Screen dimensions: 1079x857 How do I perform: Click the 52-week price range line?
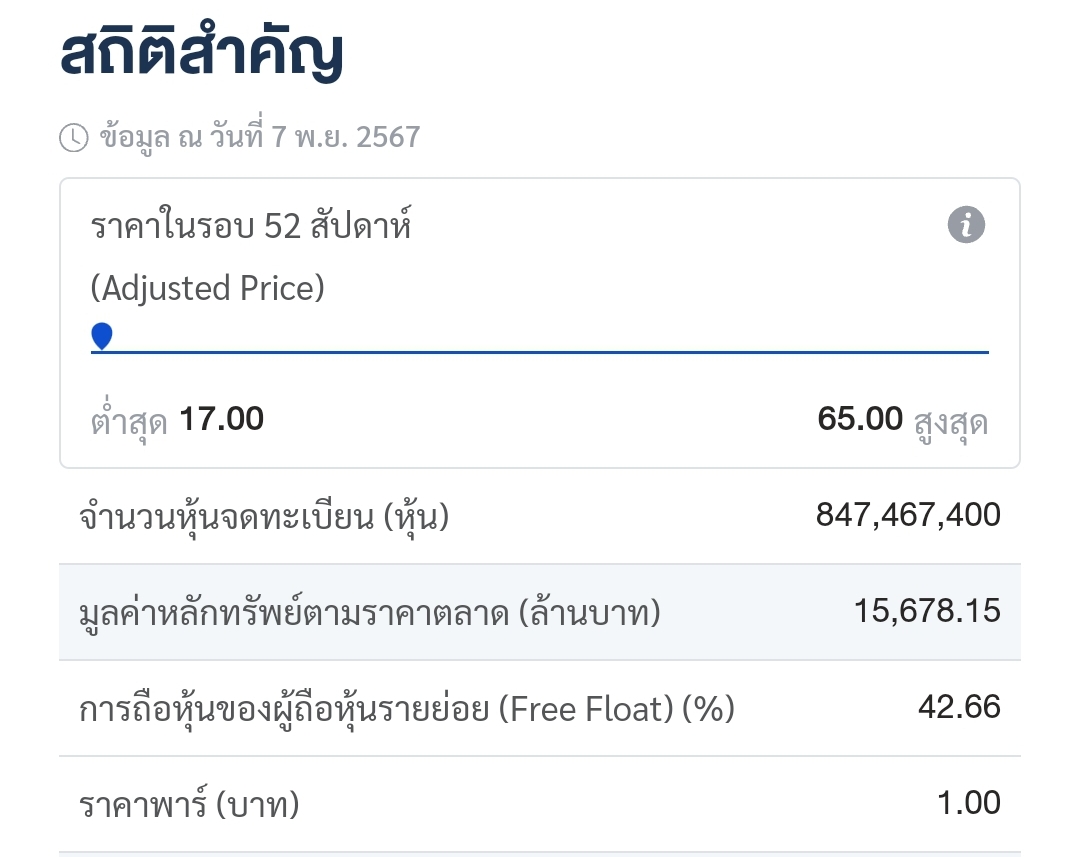(540, 352)
